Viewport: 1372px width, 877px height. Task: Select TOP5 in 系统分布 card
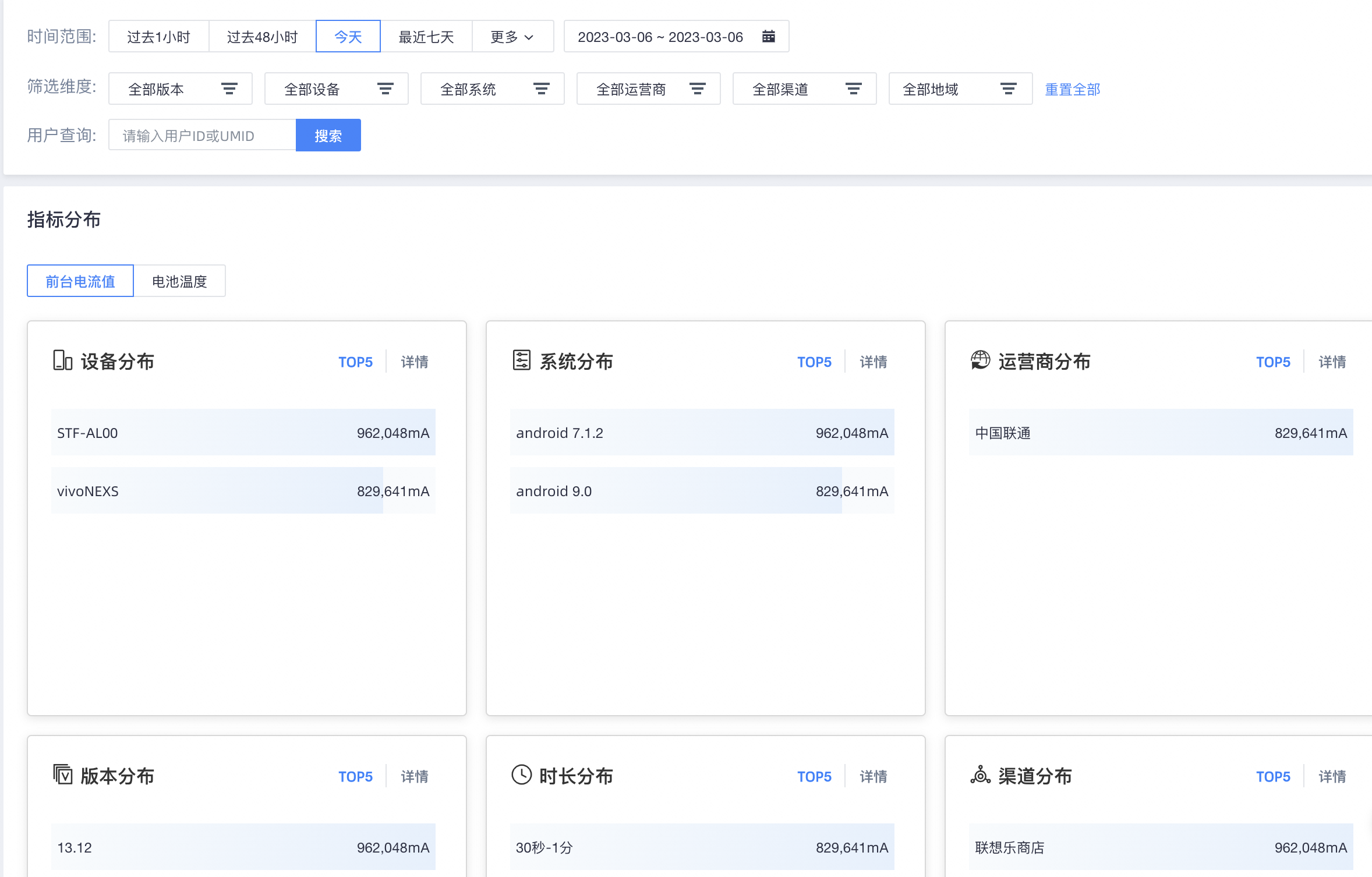[x=814, y=362]
